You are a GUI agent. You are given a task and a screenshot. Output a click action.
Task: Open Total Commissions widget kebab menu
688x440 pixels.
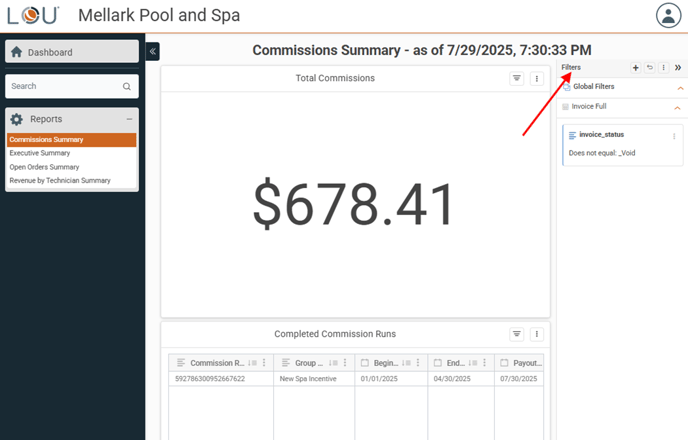[x=537, y=78]
